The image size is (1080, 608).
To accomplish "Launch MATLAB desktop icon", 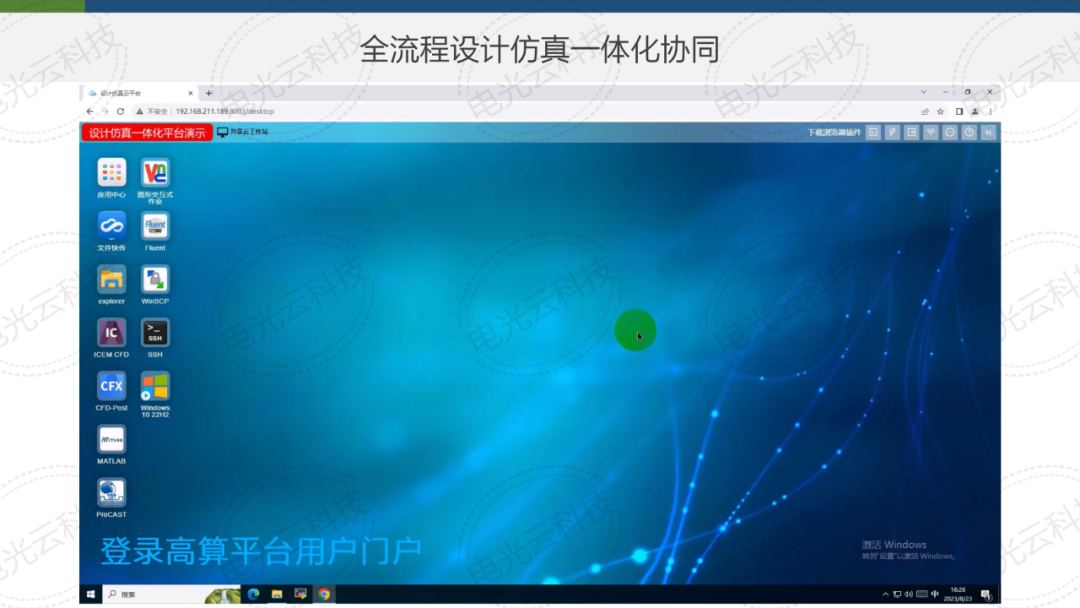I will tap(112, 439).
